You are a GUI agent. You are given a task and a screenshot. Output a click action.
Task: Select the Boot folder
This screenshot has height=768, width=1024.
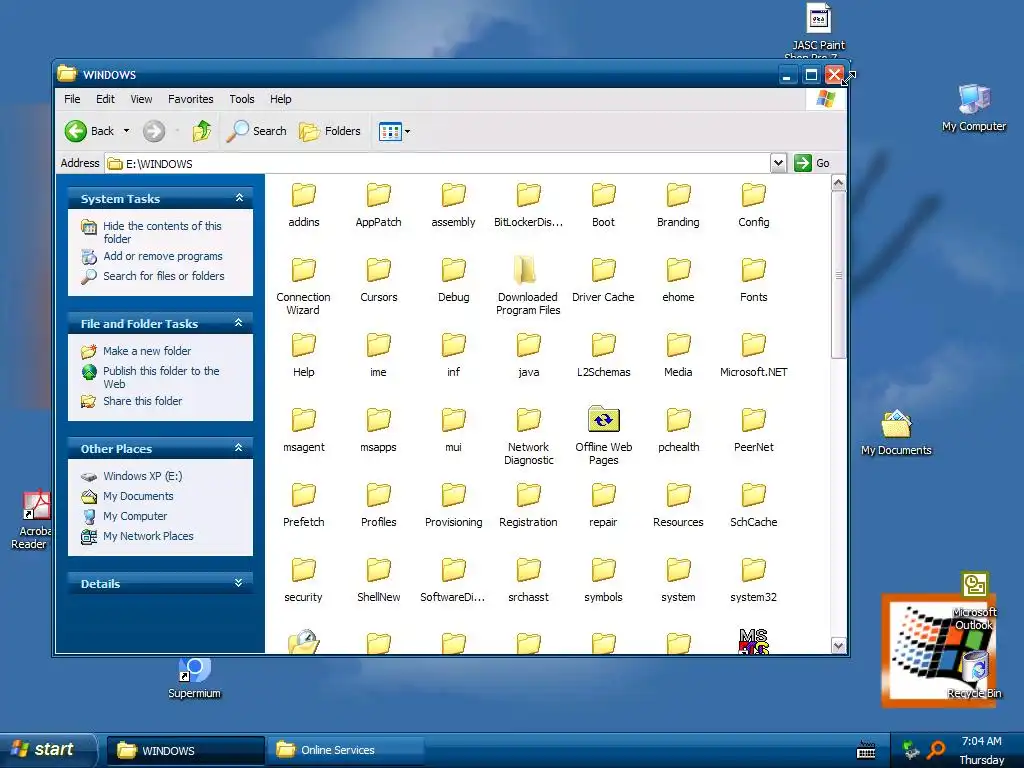[603, 205]
